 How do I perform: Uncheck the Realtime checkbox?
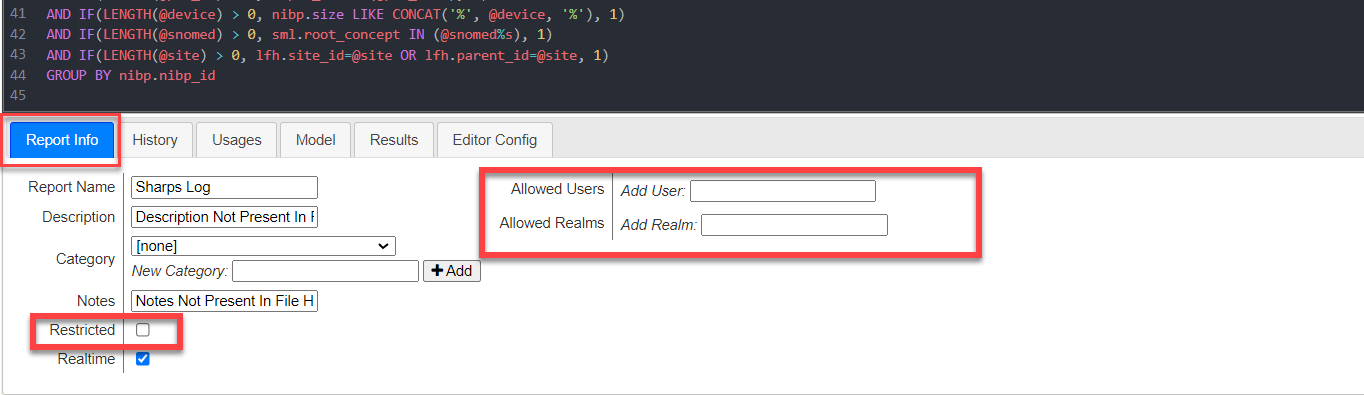pos(143,359)
